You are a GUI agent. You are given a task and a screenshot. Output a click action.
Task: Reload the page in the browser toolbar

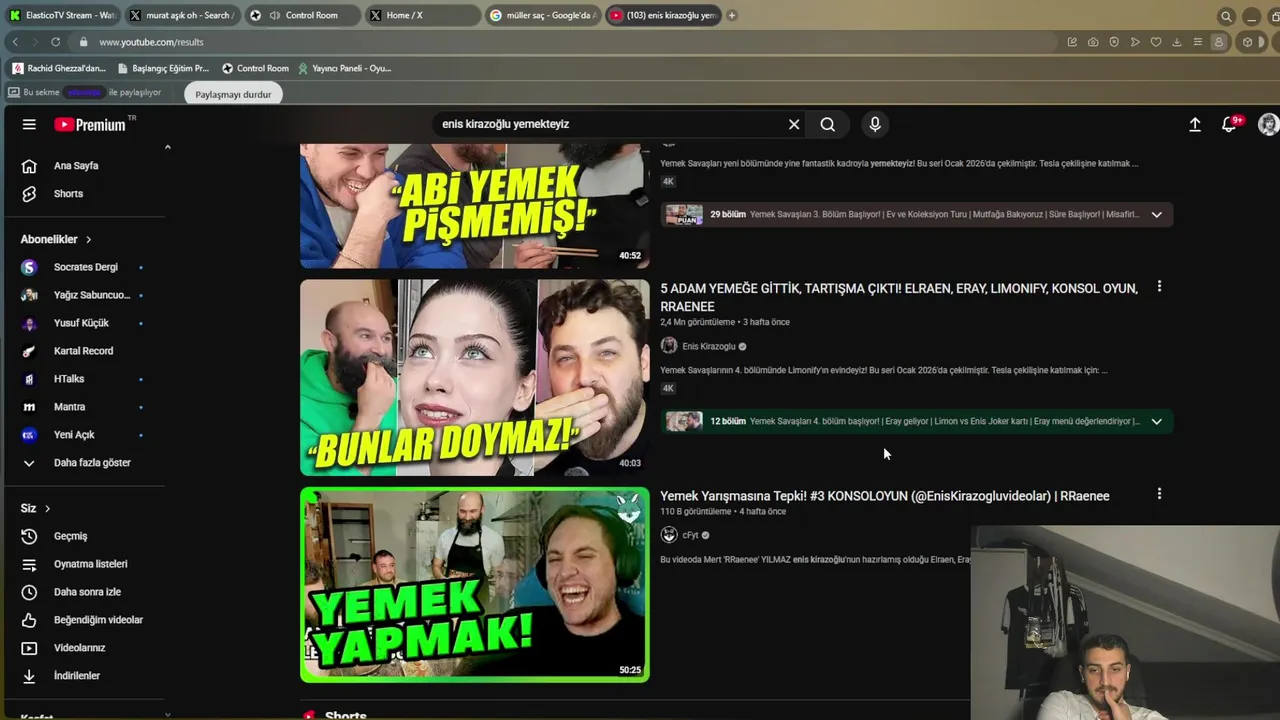(55, 42)
